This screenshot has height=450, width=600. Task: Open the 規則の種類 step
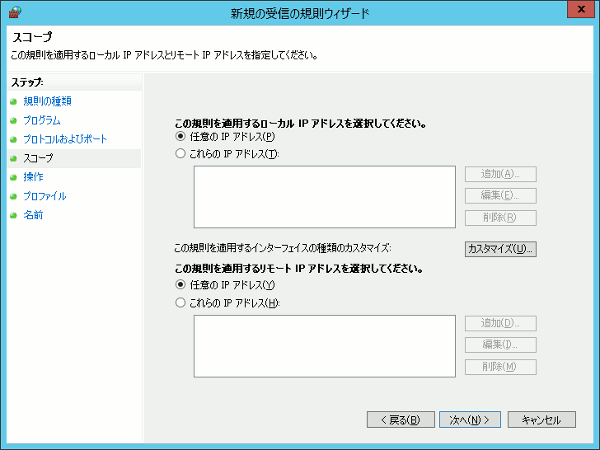coord(47,101)
